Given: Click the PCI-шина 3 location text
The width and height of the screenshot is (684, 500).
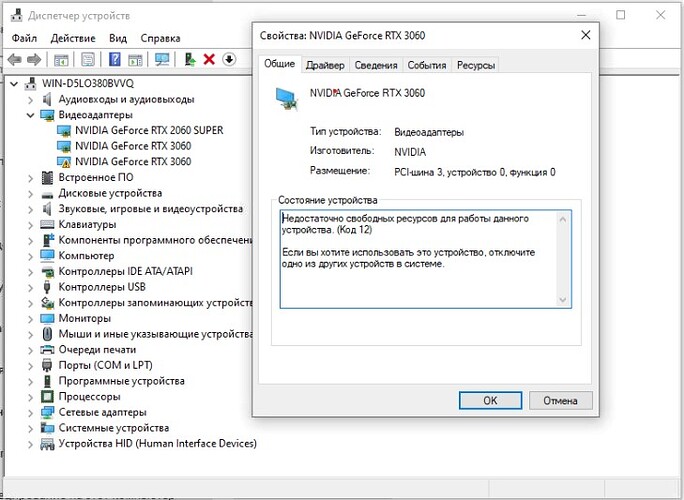Looking at the screenshot, I should pyautogui.click(x=475, y=172).
